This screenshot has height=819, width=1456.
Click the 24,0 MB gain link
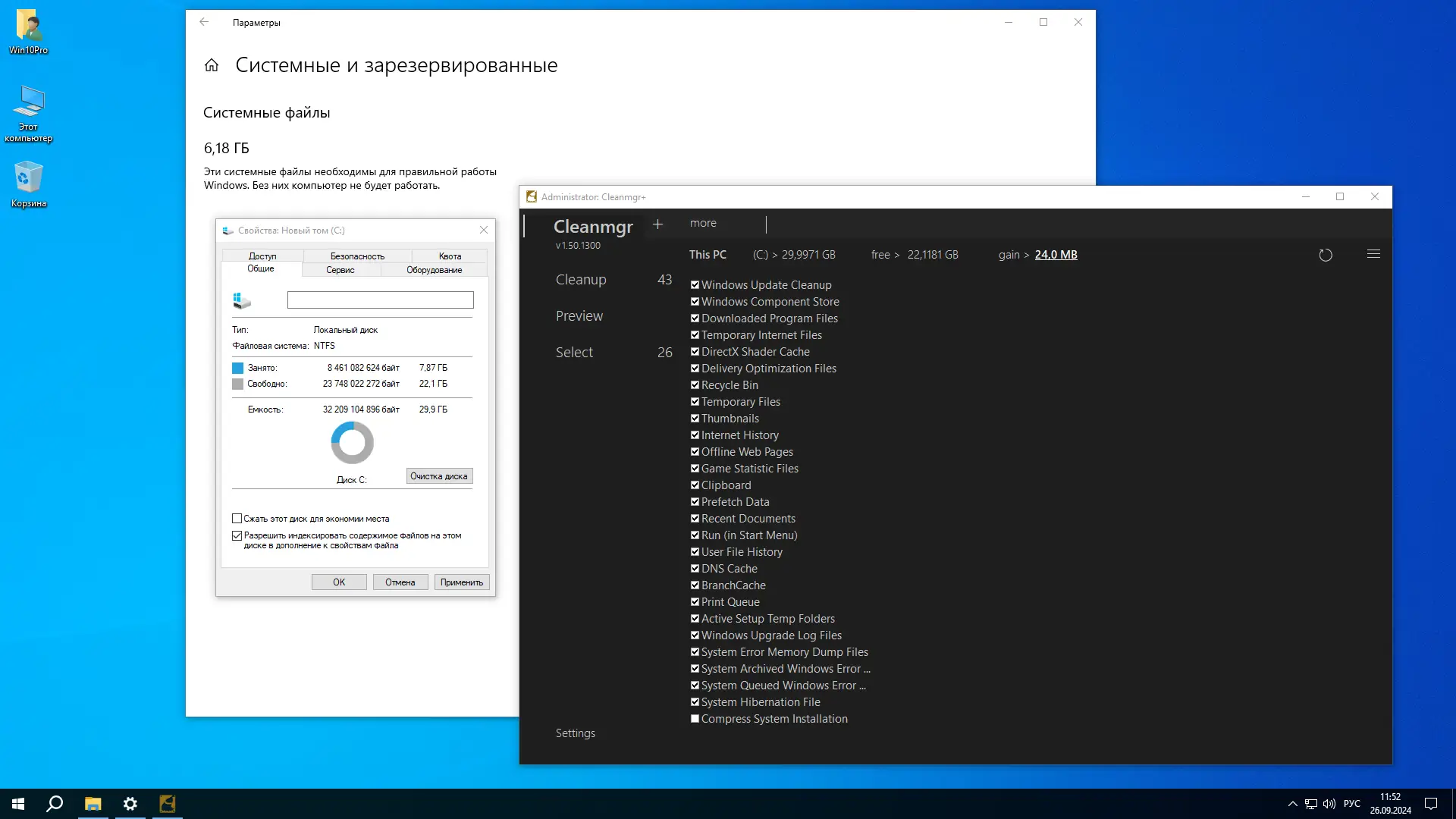coord(1056,255)
